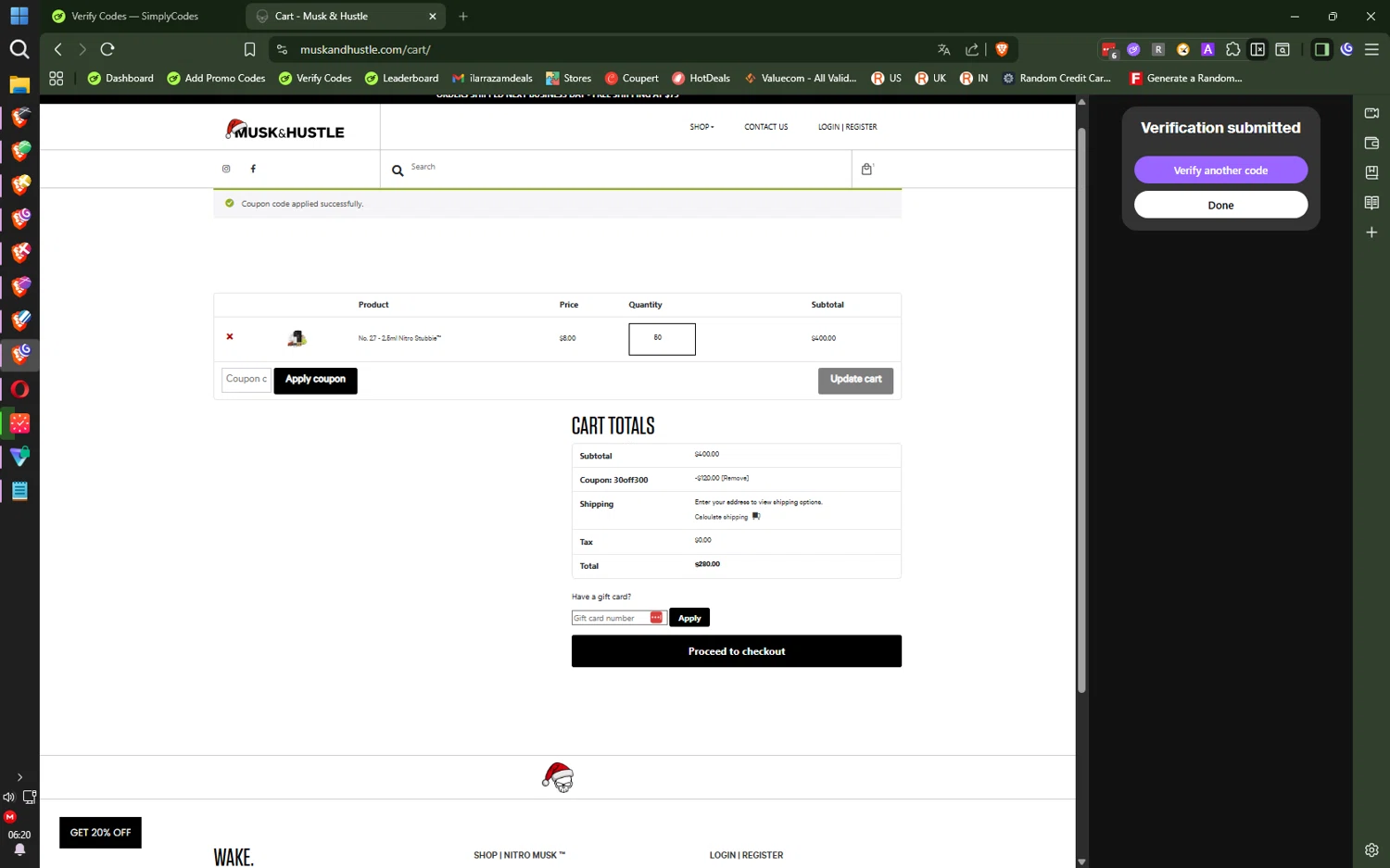
Task: Open the translate page icon
Action: (x=943, y=50)
